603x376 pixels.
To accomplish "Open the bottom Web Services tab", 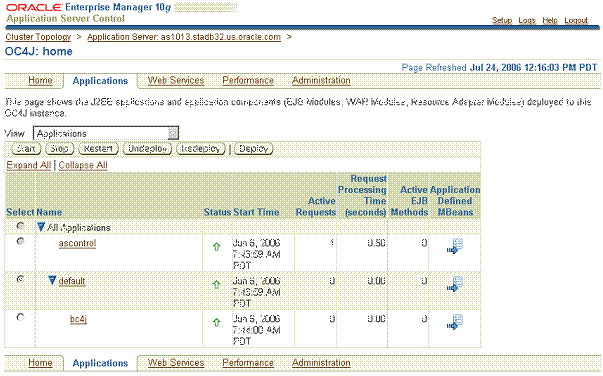I will (x=176, y=363).
